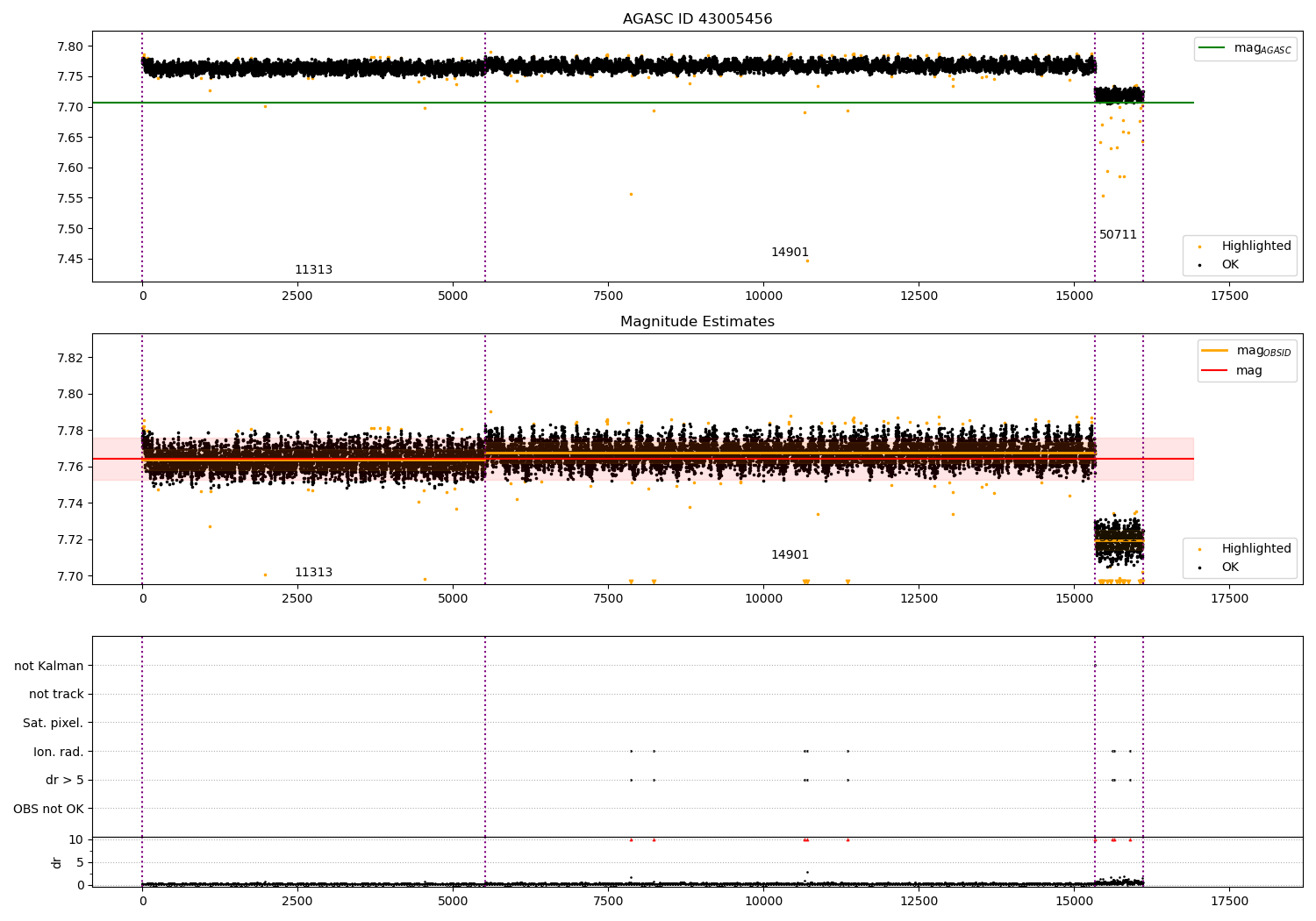Image resolution: width=1316 pixels, height=921 pixels.
Task: Click the rotated 'dr' axis label
Action: point(57,862)
